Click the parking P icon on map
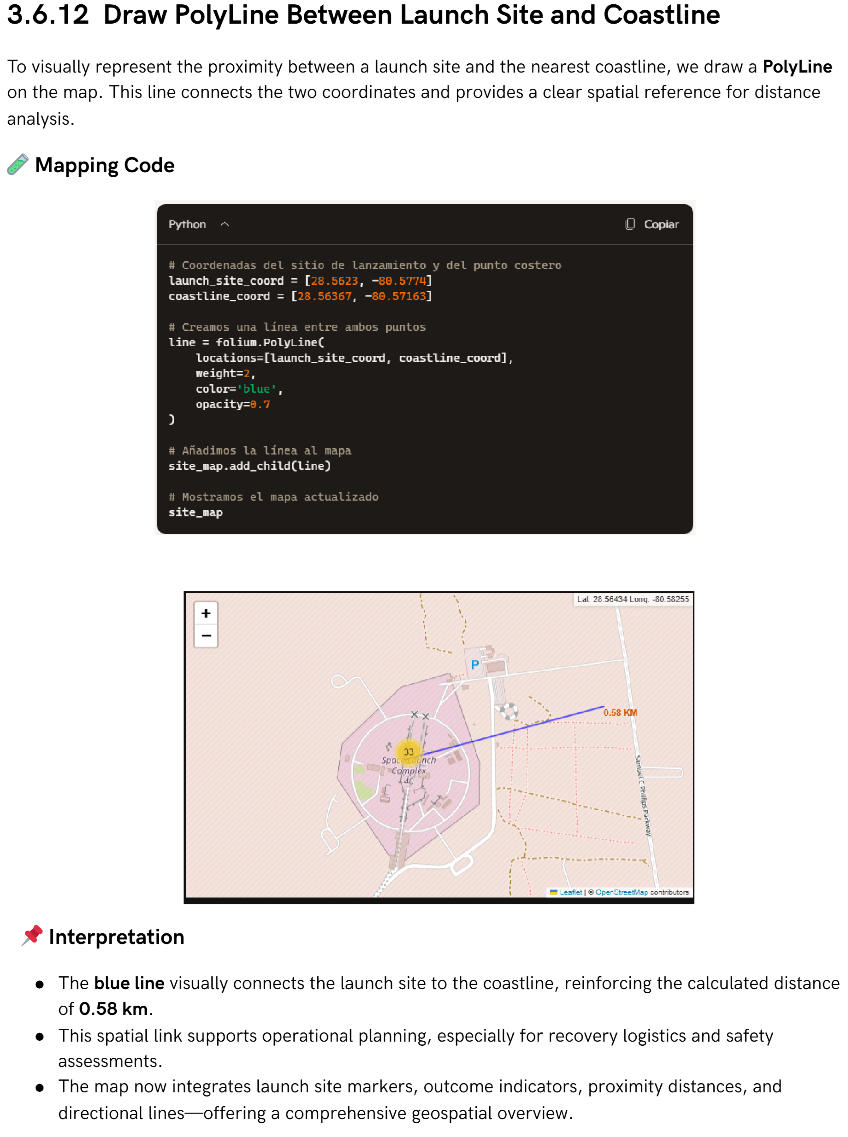The height and width of the screenshot is (1137, 848). pyautogui.click(x=475, y=664)
